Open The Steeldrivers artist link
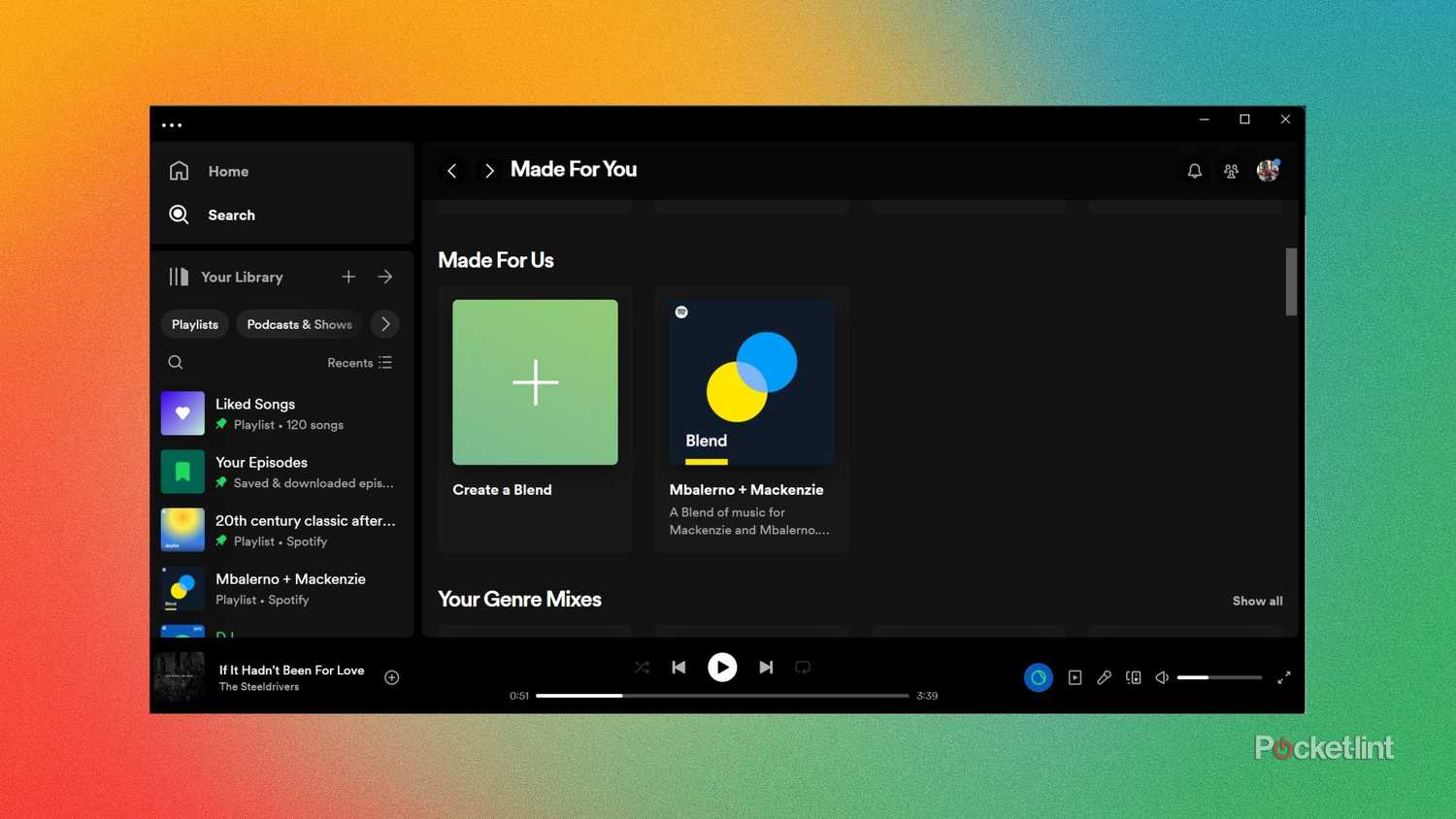 coord(258,687)
